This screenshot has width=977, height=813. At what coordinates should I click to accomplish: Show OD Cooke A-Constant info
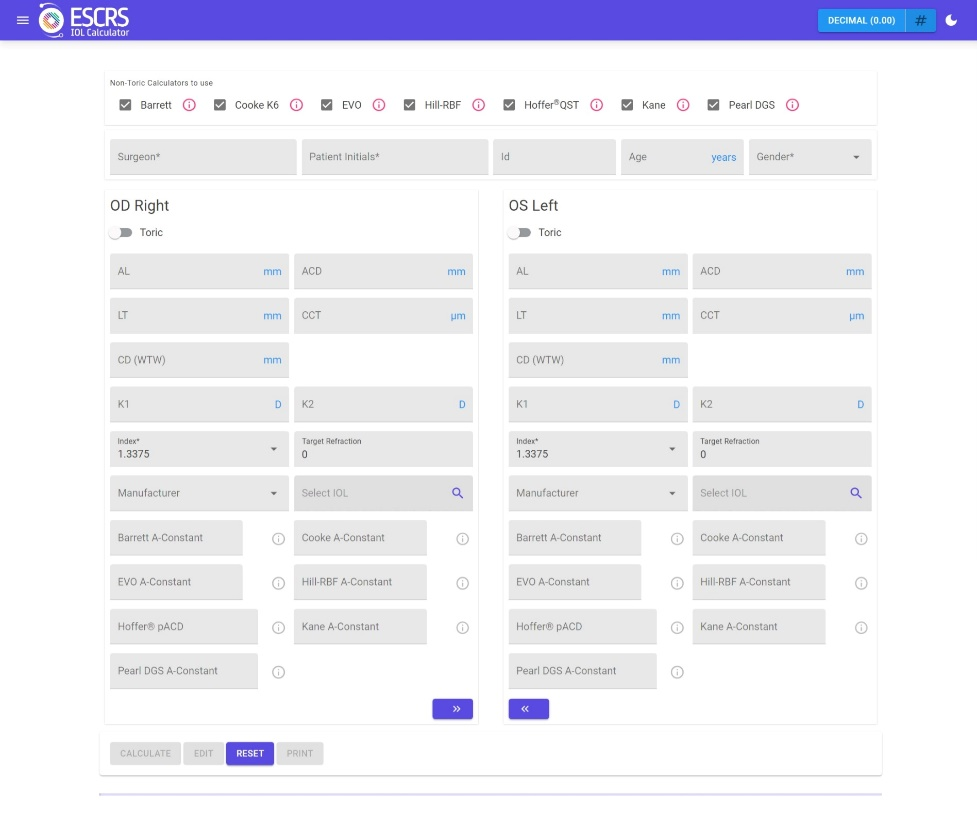tap(462, 539)
